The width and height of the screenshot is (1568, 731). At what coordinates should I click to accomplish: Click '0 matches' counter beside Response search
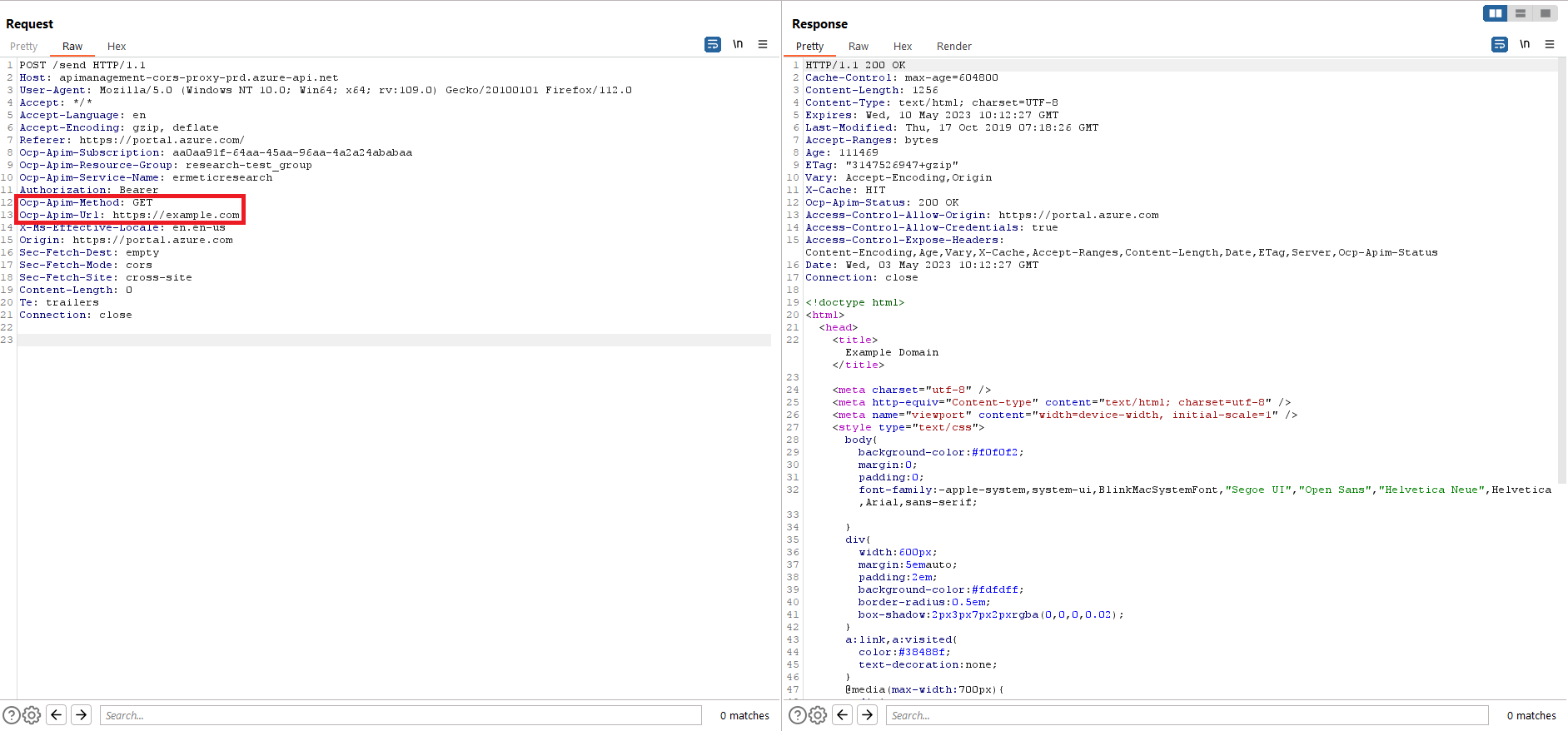(x=1531, y=715)
